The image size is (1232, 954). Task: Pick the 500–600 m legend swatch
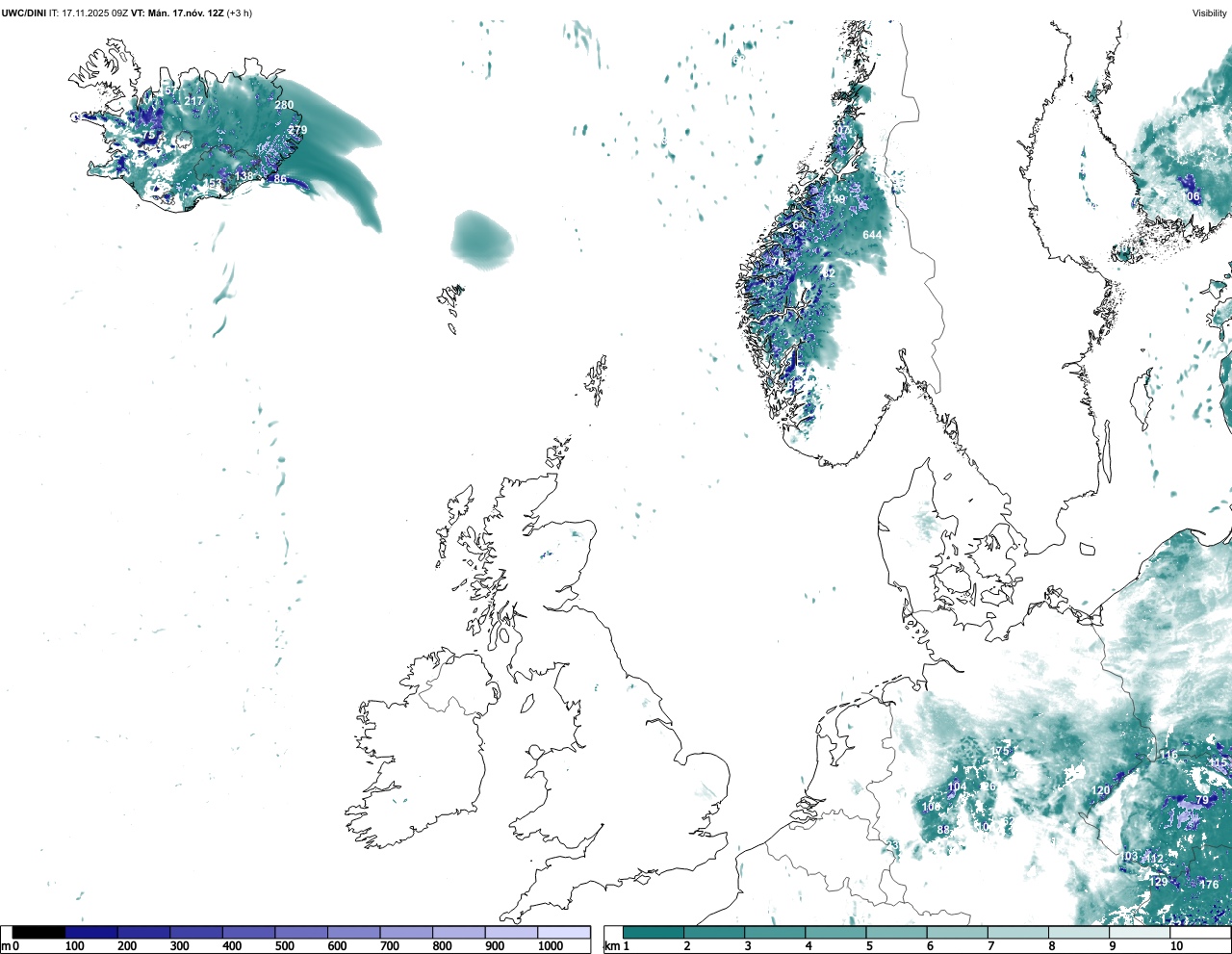coord(301,933)
